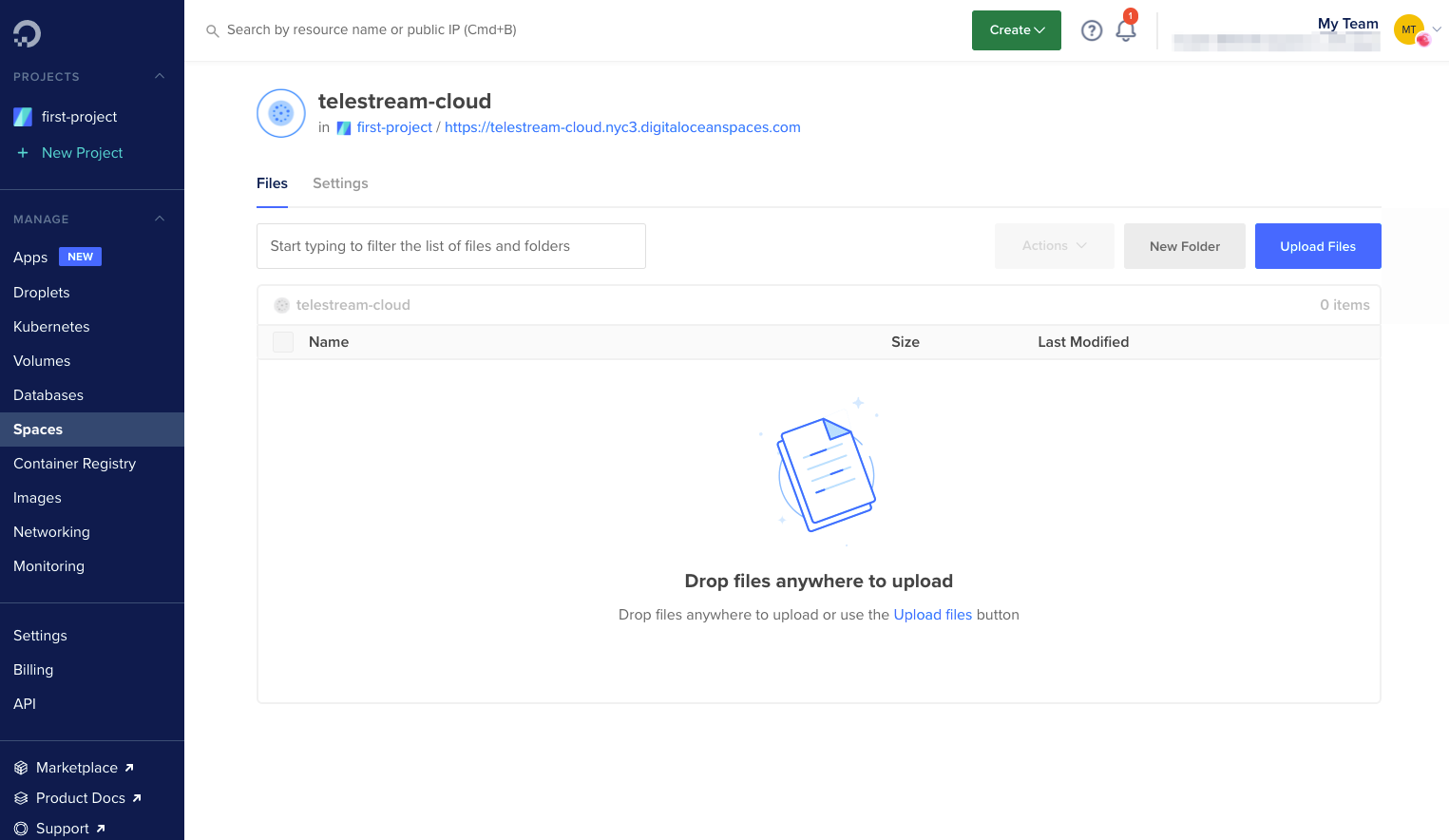Click the telestream-cloud page title
This screenshot has width=1449, height=840.
pyautogui.click(x=405, y=101)
